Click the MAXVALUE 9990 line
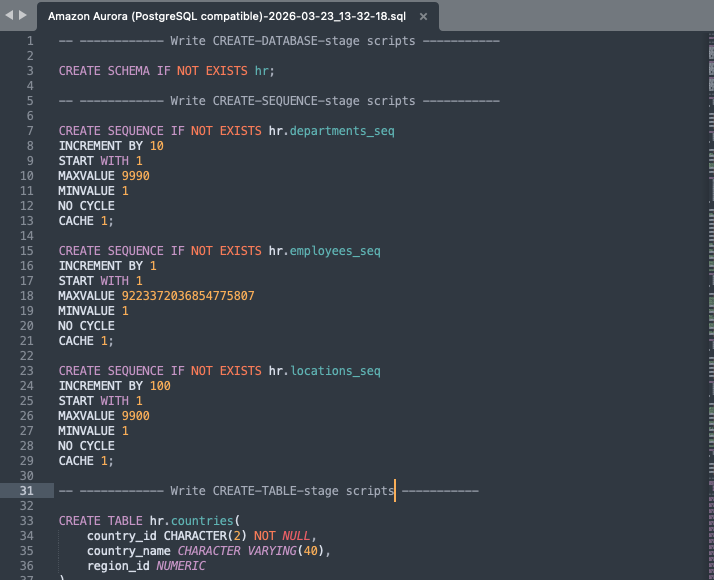The width and height of the screenshot is (714, 580). click(104, 176)
